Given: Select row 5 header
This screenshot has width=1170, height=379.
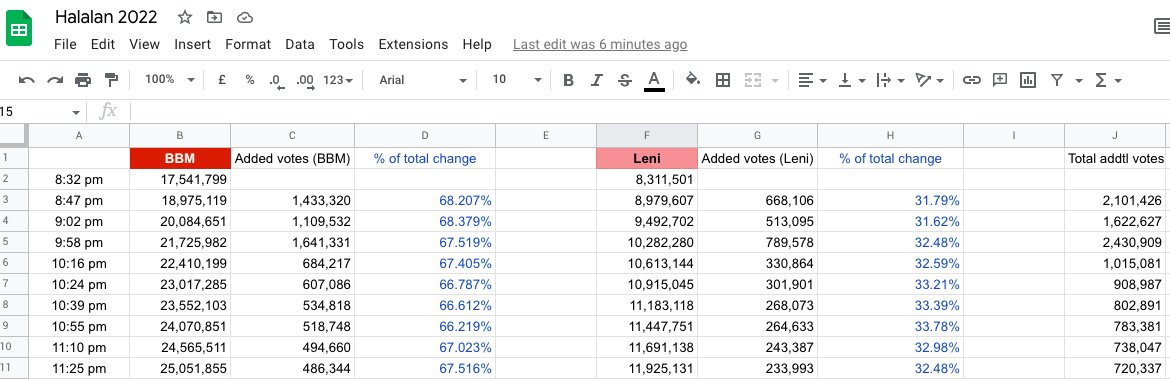Looking at the screenshot, I should pyautogui.click(x=13, y=242).
